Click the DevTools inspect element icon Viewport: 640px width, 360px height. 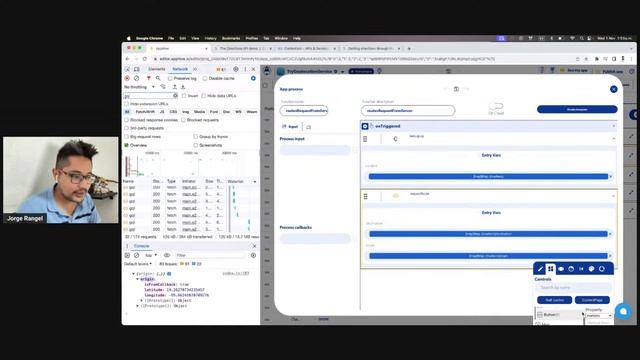click(127, 69)
